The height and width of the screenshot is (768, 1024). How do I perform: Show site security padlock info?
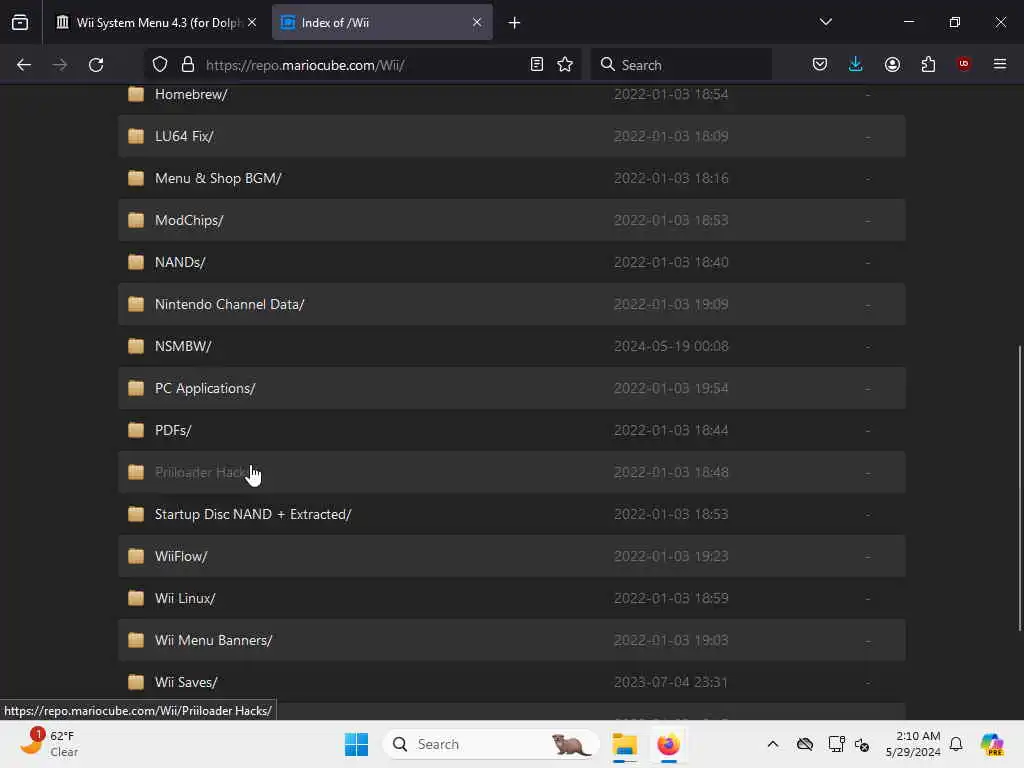[188, 65]
